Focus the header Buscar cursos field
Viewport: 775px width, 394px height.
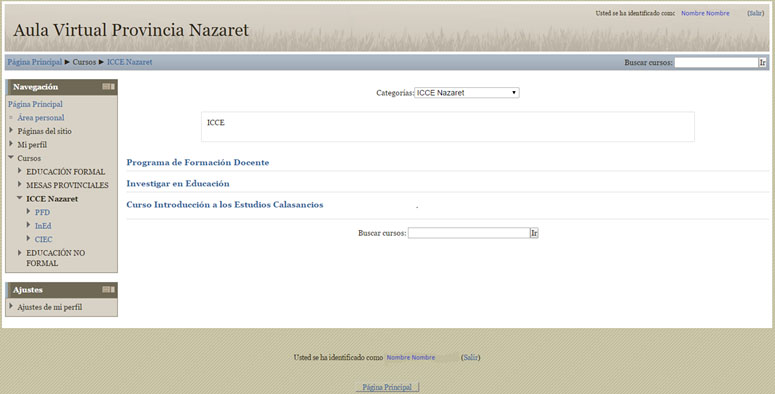tap(716, 62)
